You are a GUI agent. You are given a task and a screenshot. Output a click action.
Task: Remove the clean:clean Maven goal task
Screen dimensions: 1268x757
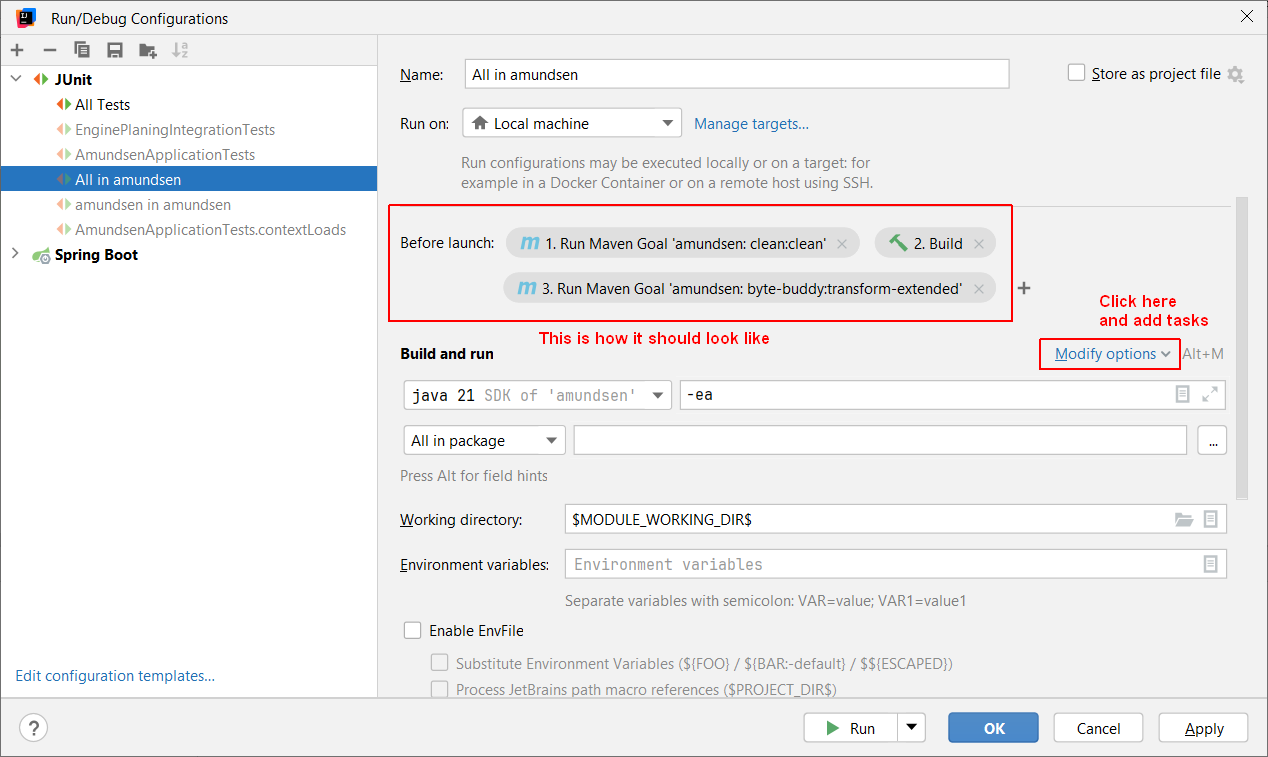point(842,244)
